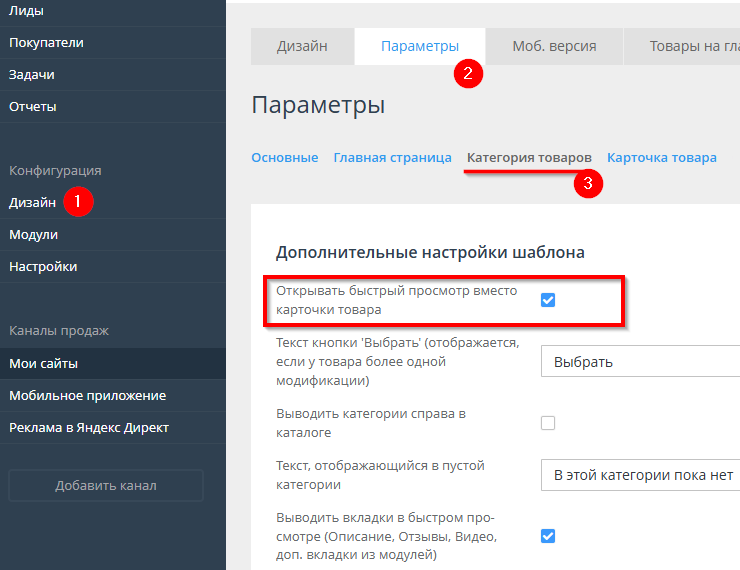The image size is (740, 570).
Task: Uncheck quick view instead of product card
Action: coord(548,300)
